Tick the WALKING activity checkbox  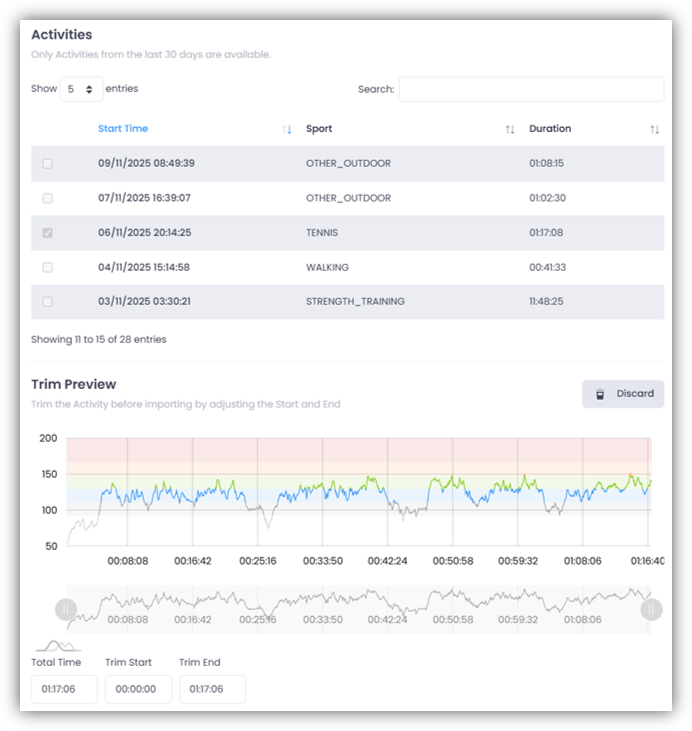[47, 267]
